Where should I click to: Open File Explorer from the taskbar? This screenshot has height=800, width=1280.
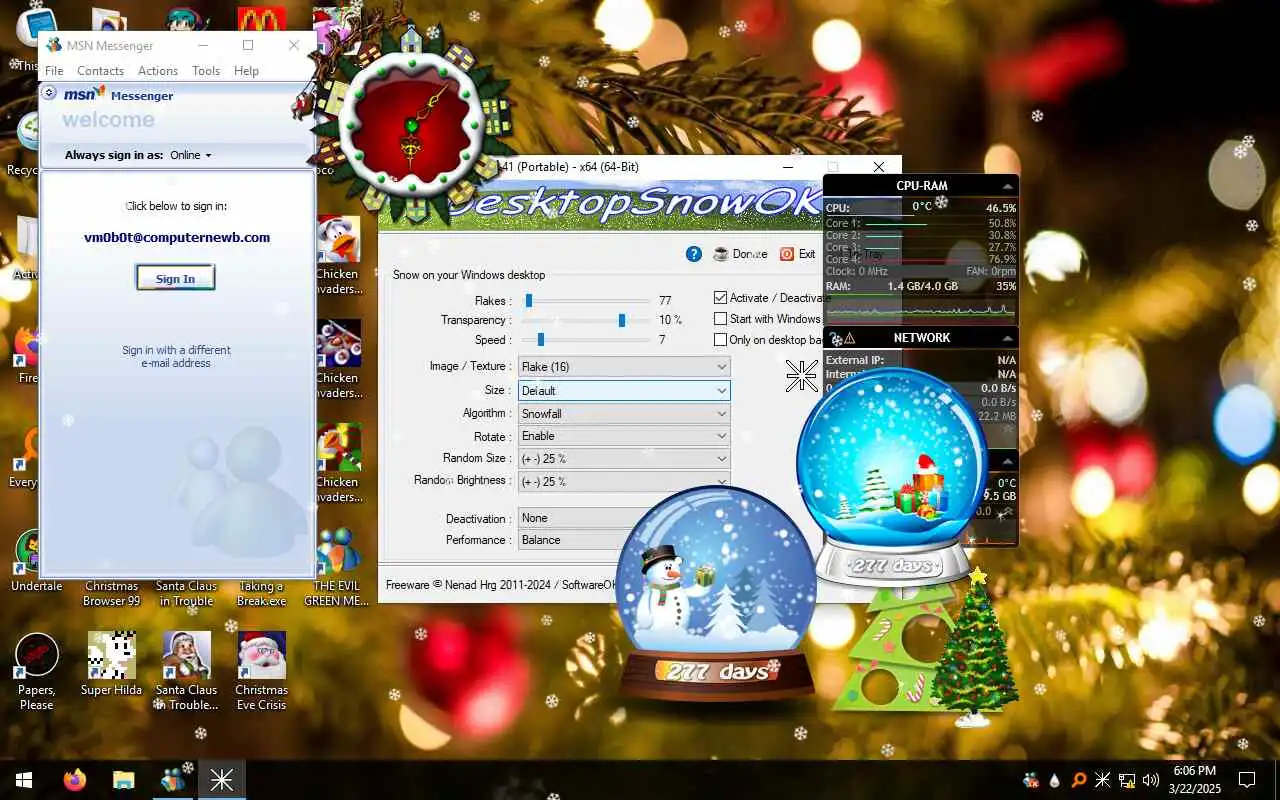123,779
